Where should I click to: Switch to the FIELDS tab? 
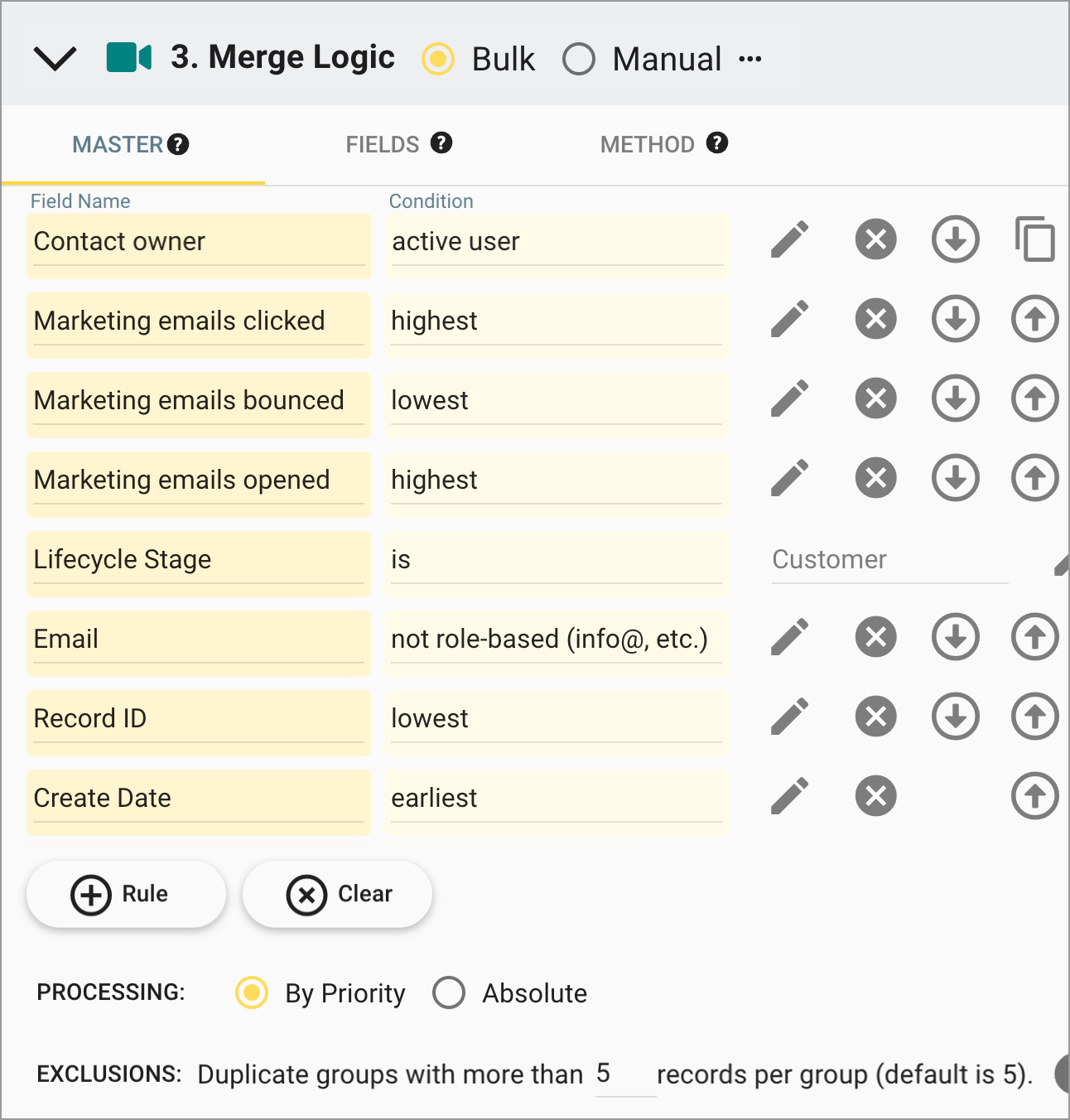(x=382, y=144)
